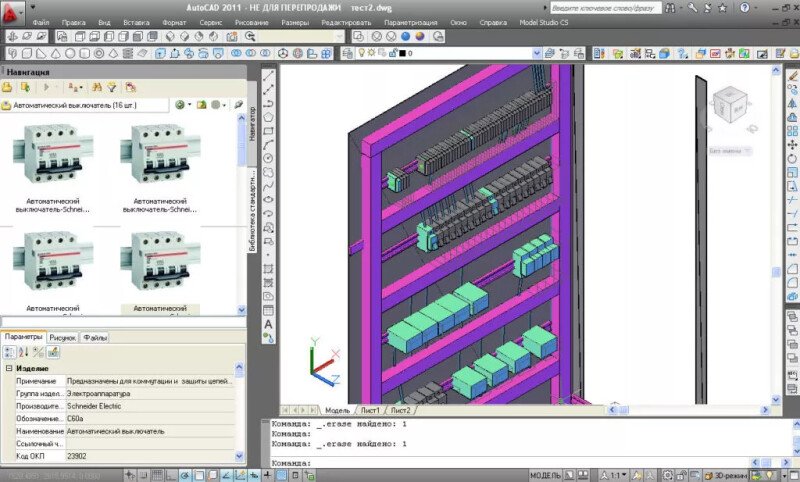Viewport: 800px width, 482px height.
Task: Select the Polygon drawing tool
Action: pos(268,117)
